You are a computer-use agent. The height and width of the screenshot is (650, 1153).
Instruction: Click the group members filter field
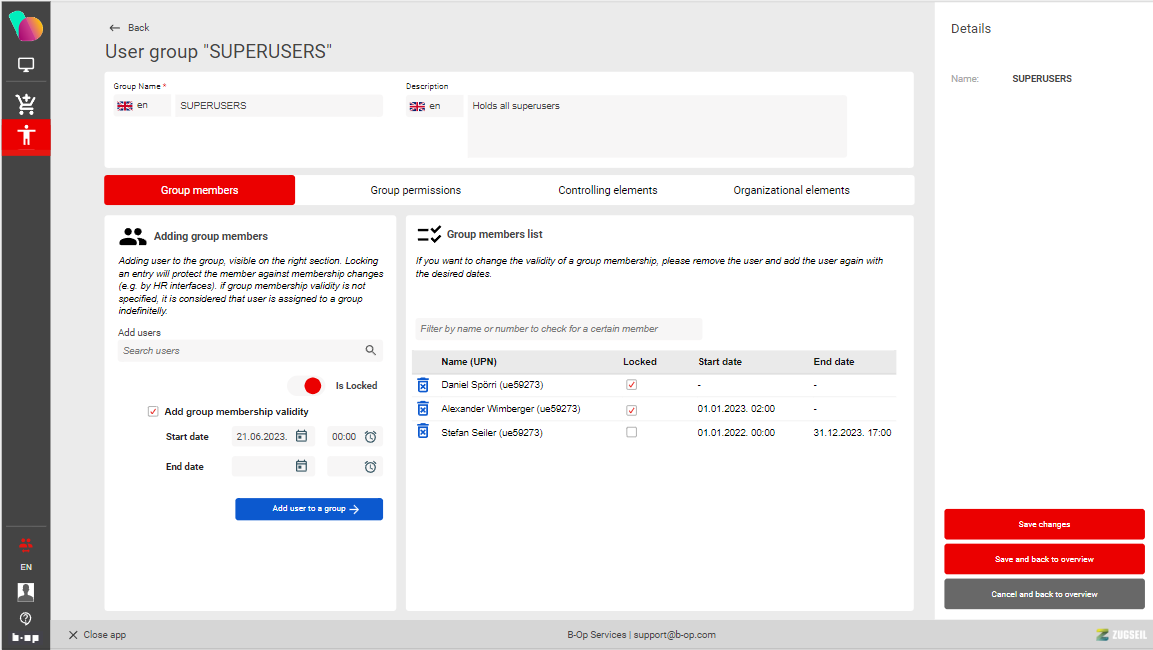click(558, 329)
